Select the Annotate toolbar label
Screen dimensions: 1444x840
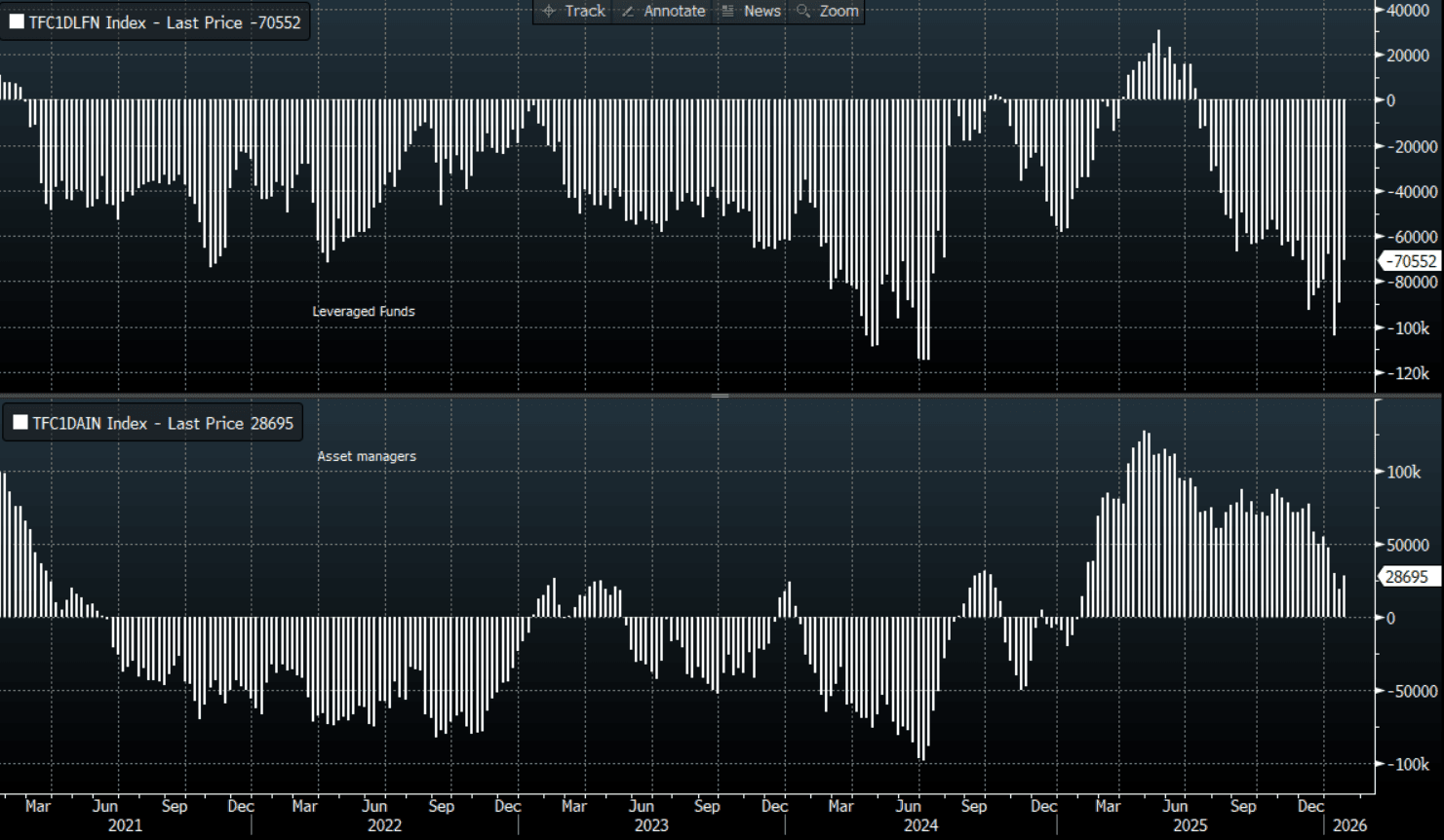[674, 11]
